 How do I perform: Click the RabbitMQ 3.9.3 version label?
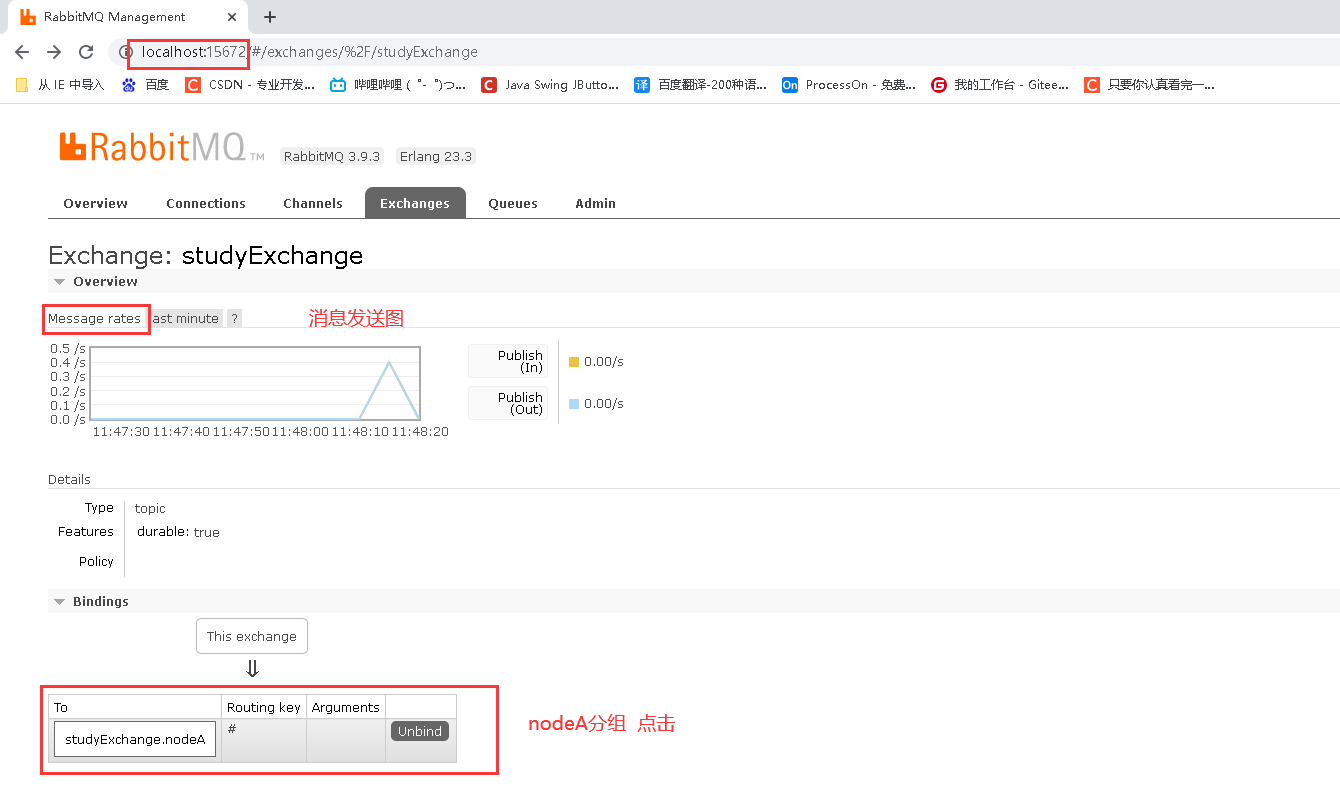point(332,157)
